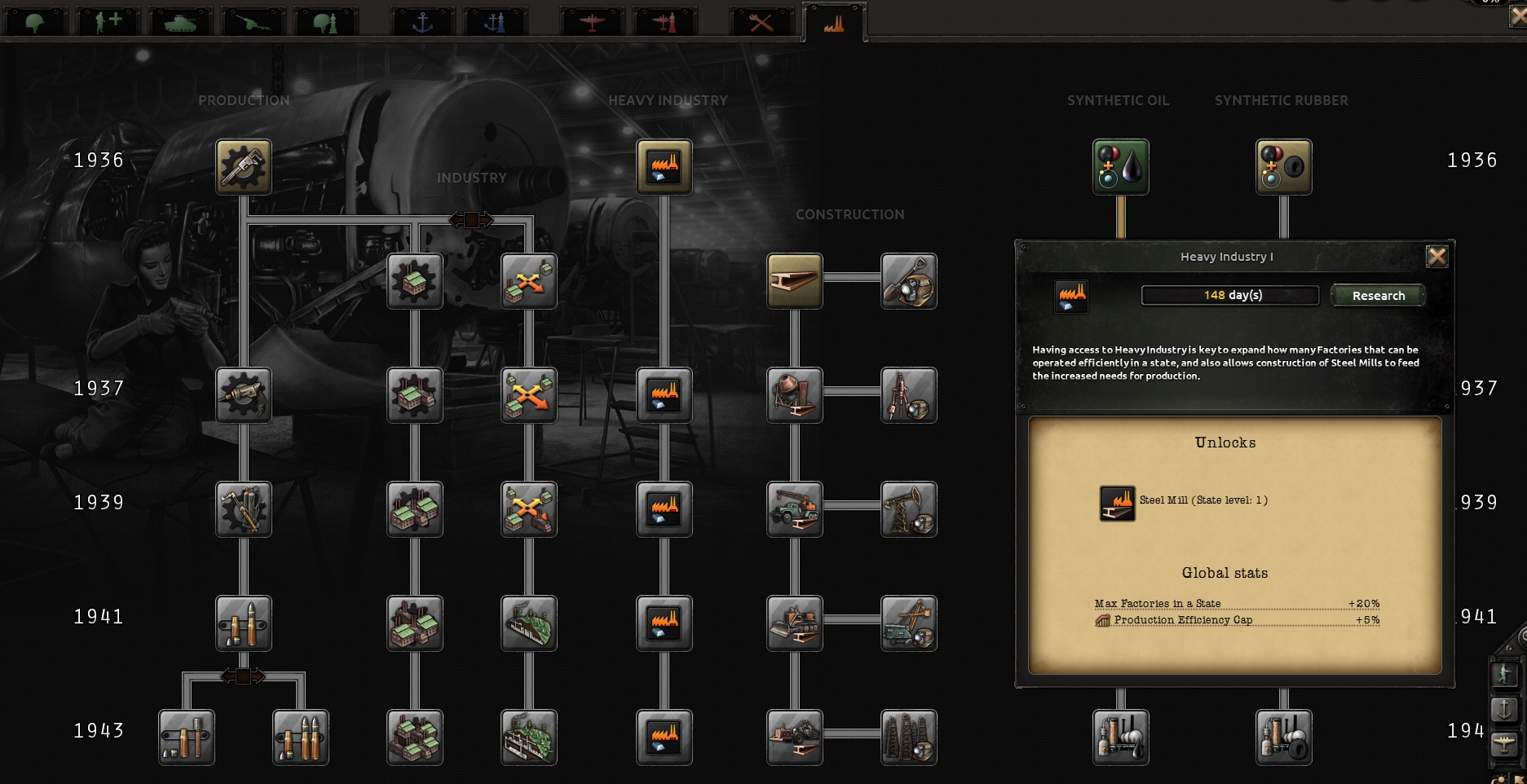This screenshot has height=784, width=1527.
Task: Open the Engineering research tab
Action: 761,21
